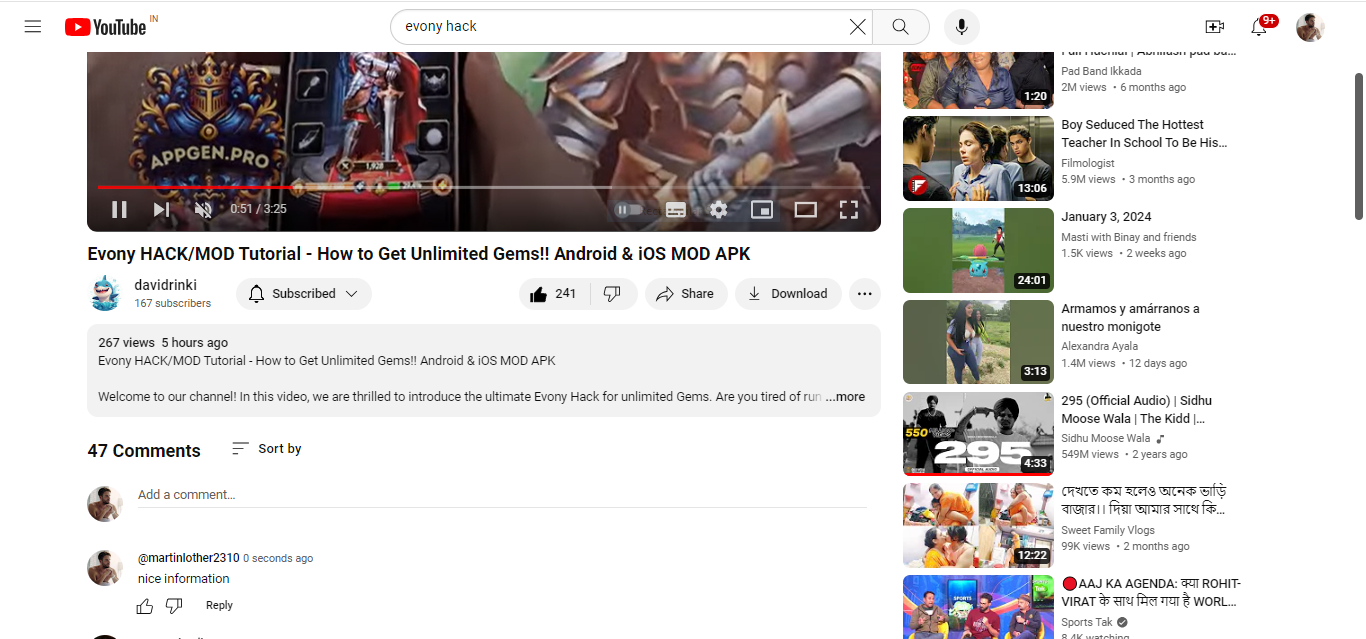Enable theater mode

tap(805, 209)
